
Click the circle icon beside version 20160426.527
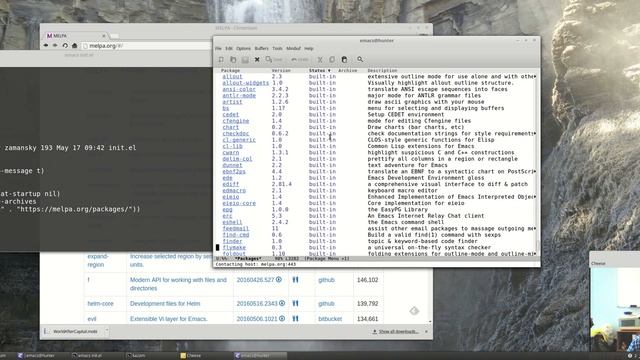(279, 280)
